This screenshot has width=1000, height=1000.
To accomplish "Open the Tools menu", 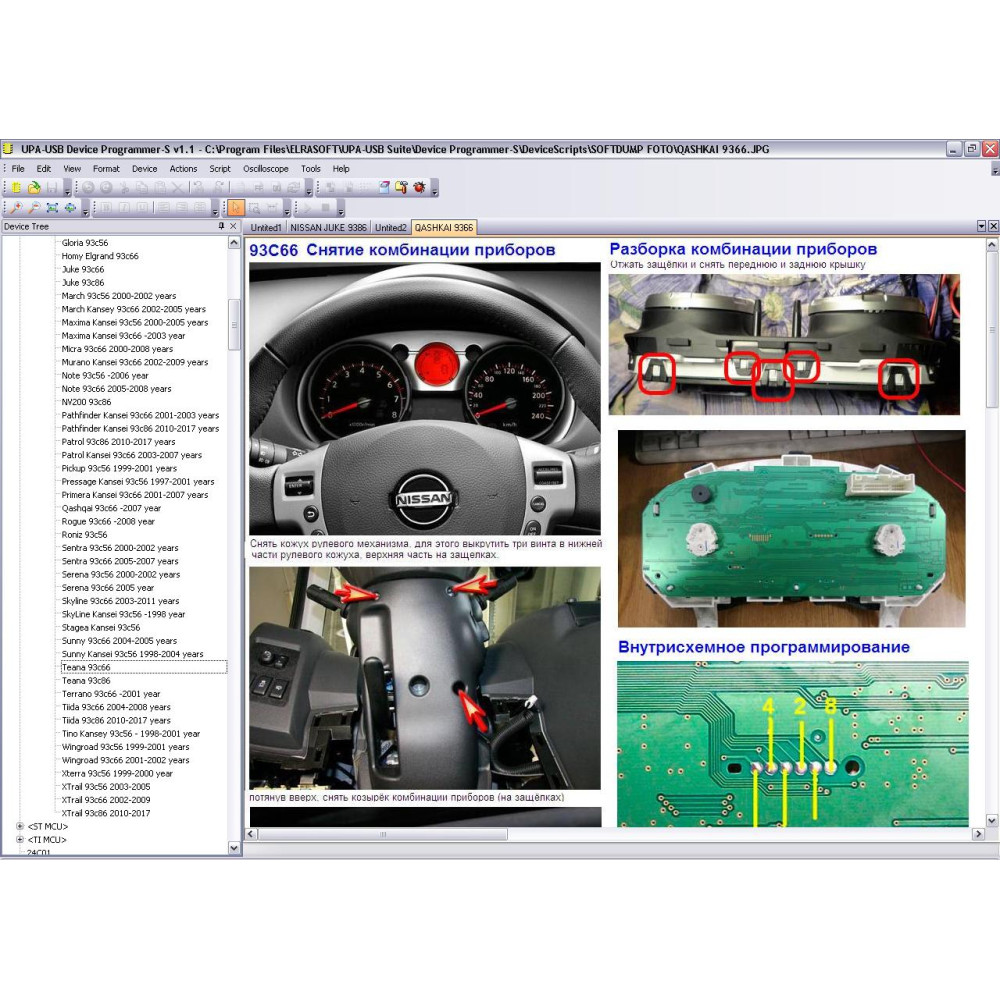I will [x=311, y=168].
